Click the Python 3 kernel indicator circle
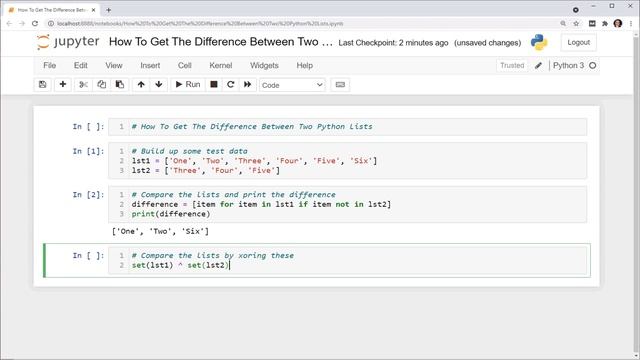The width and height of the screenshot is (640, 360). coord(593,65)
